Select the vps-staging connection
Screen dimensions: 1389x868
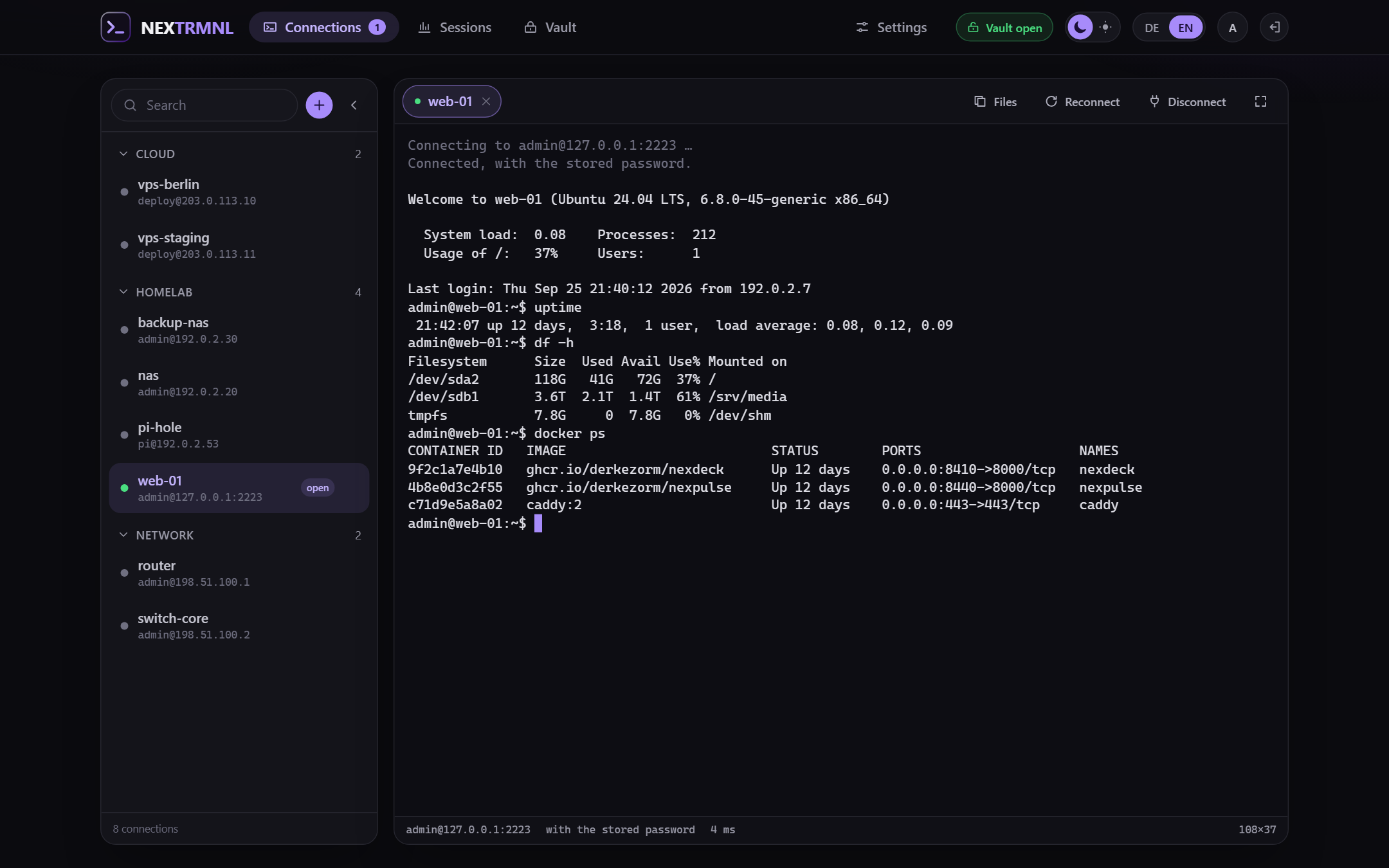point(239,245)
